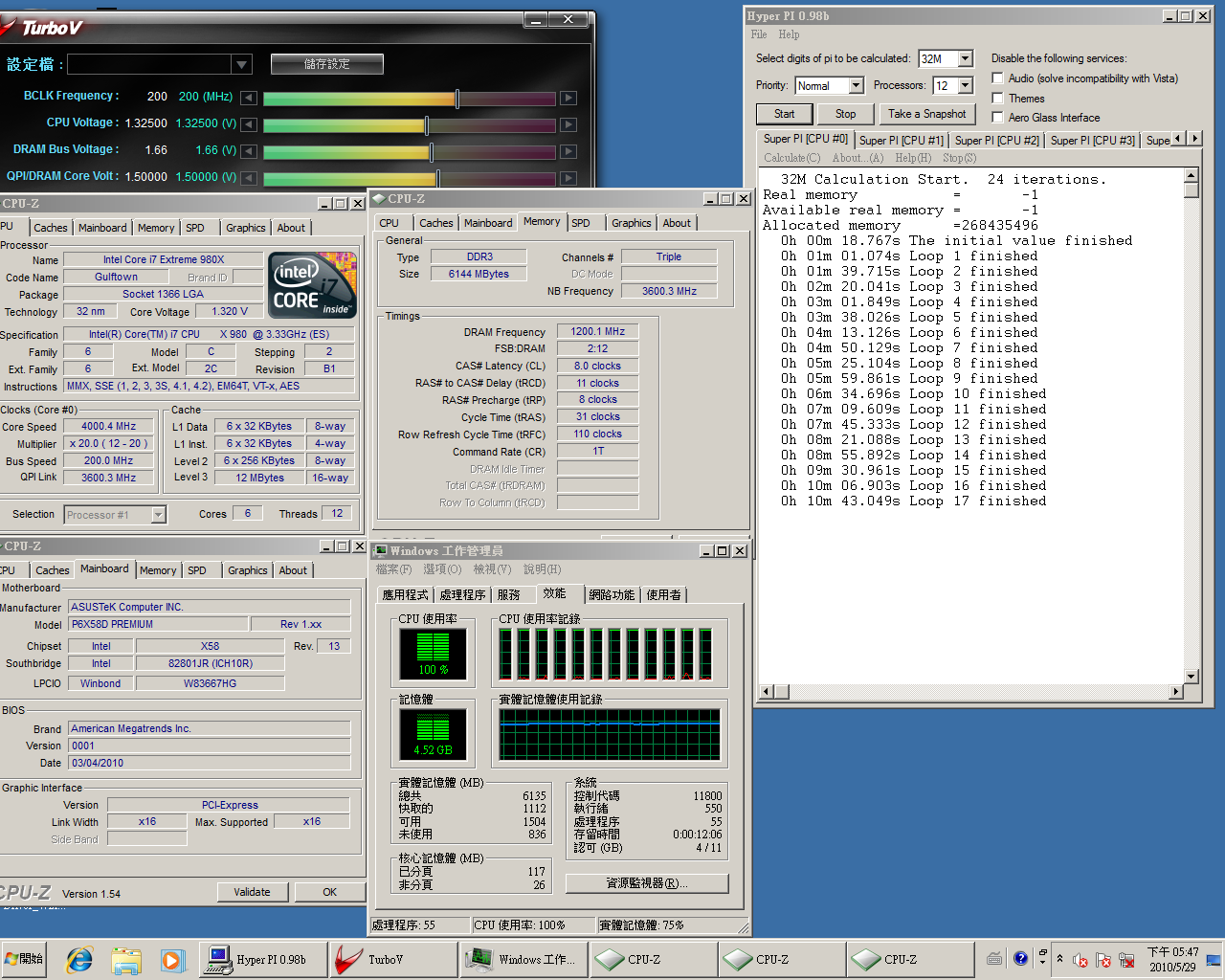Open Graphics tab in CPU-Z Memory window

[x=632, y=223]
